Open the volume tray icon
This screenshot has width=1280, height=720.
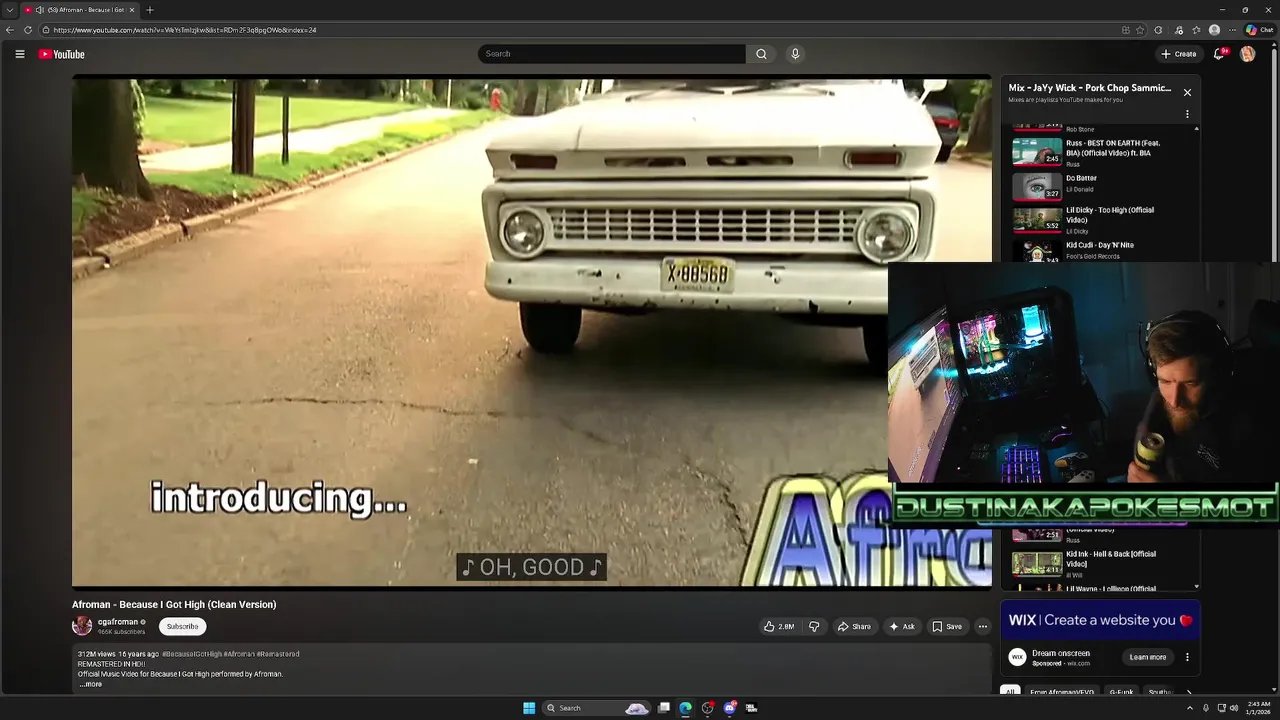[1234, 708]
